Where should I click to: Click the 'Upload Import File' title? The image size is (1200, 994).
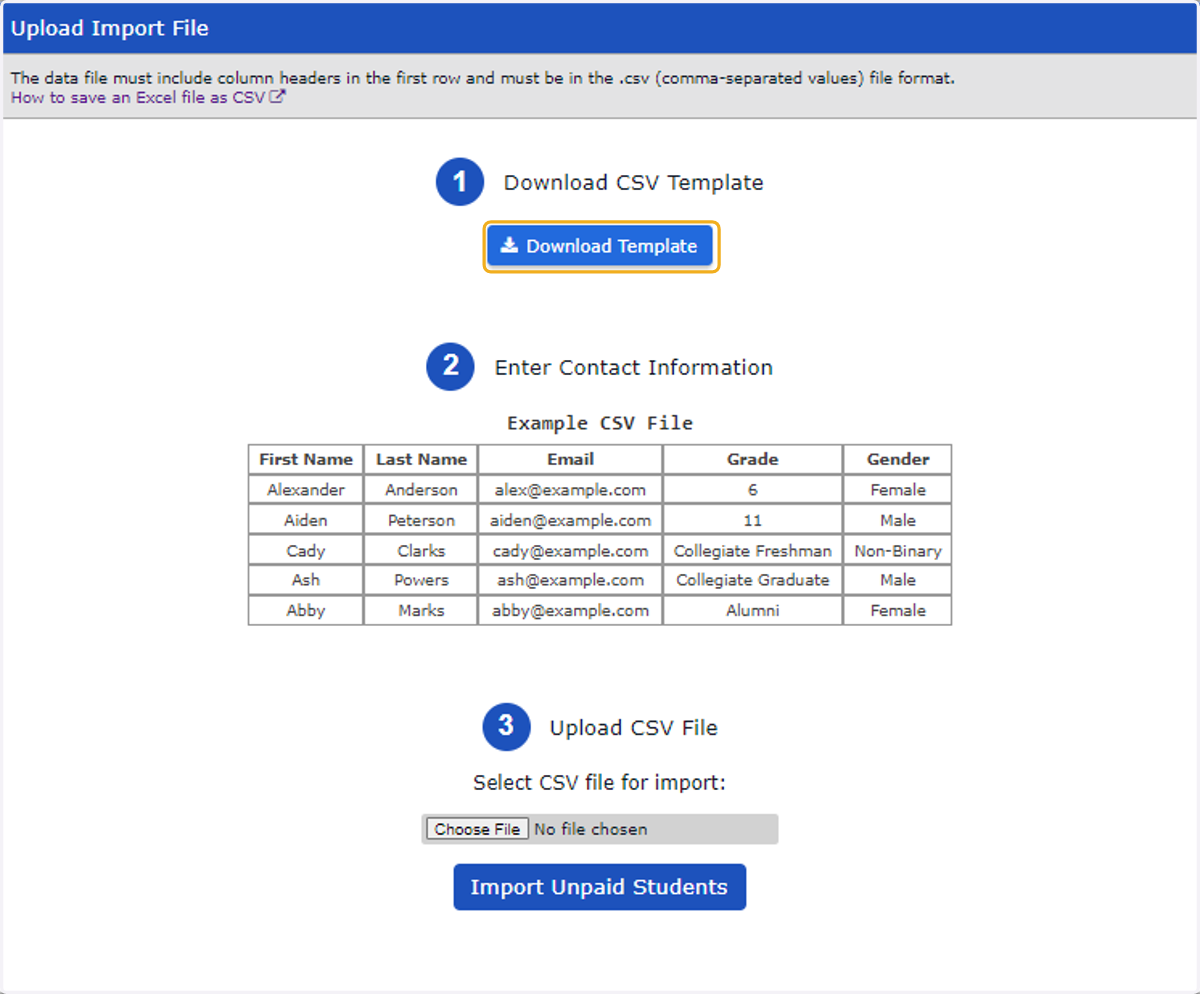[x=110, y=28]
